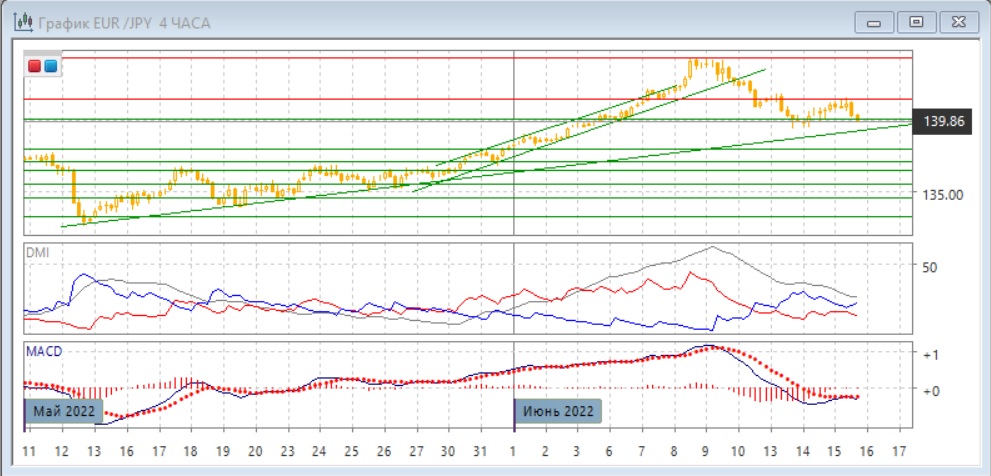Click the MACD scale value +0
The width and height of the screenshot is (991, 476).
point(931,391)
